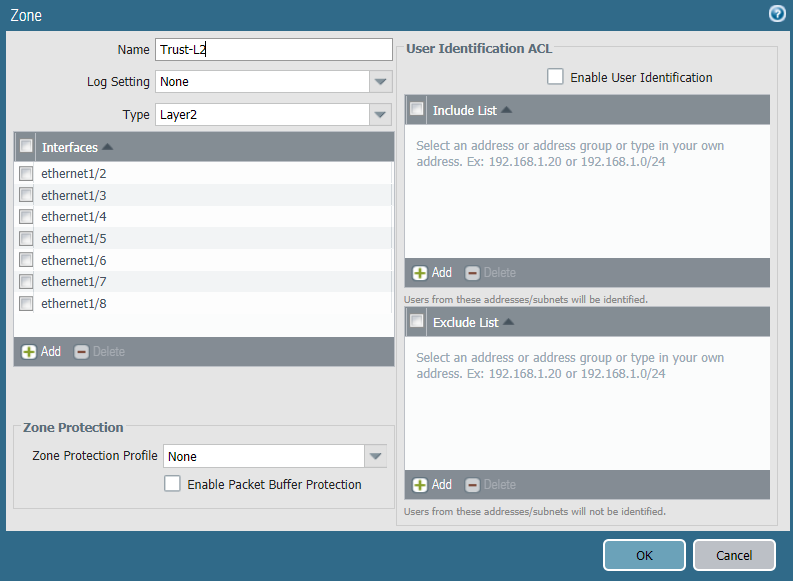
Task: Click the Delete icon under Exclude List
Action: tap(472, 485)
